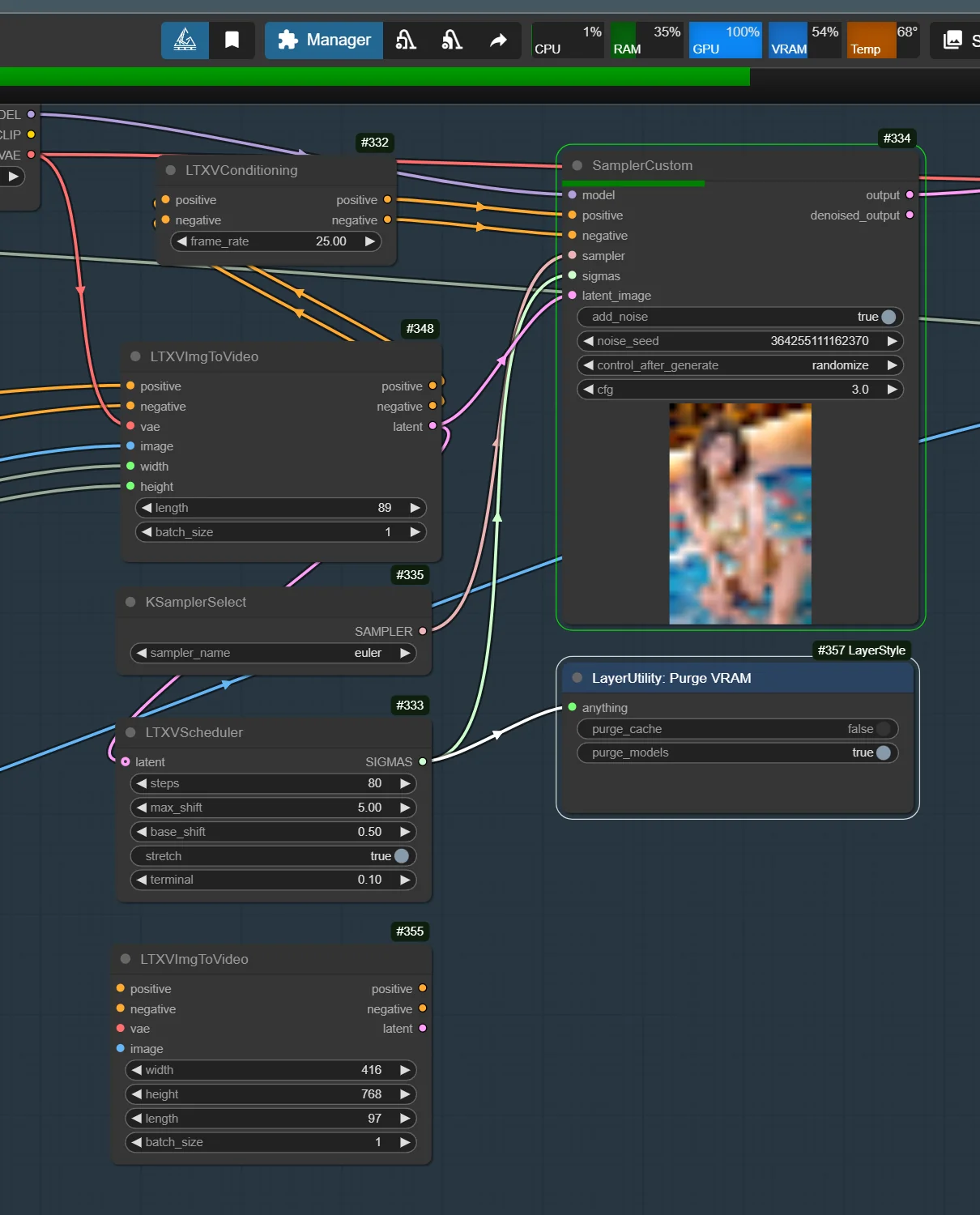980x1215 pixels.
Task: Click the bookmark icon in toolbar
Action: (232, 40)
